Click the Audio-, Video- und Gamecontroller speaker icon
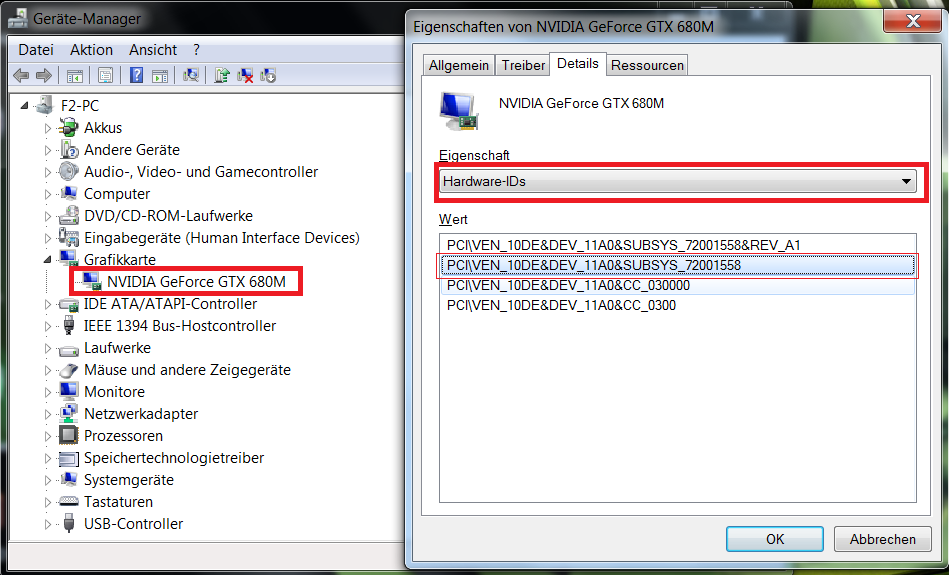The image size is (949, 575). [68, 172]
